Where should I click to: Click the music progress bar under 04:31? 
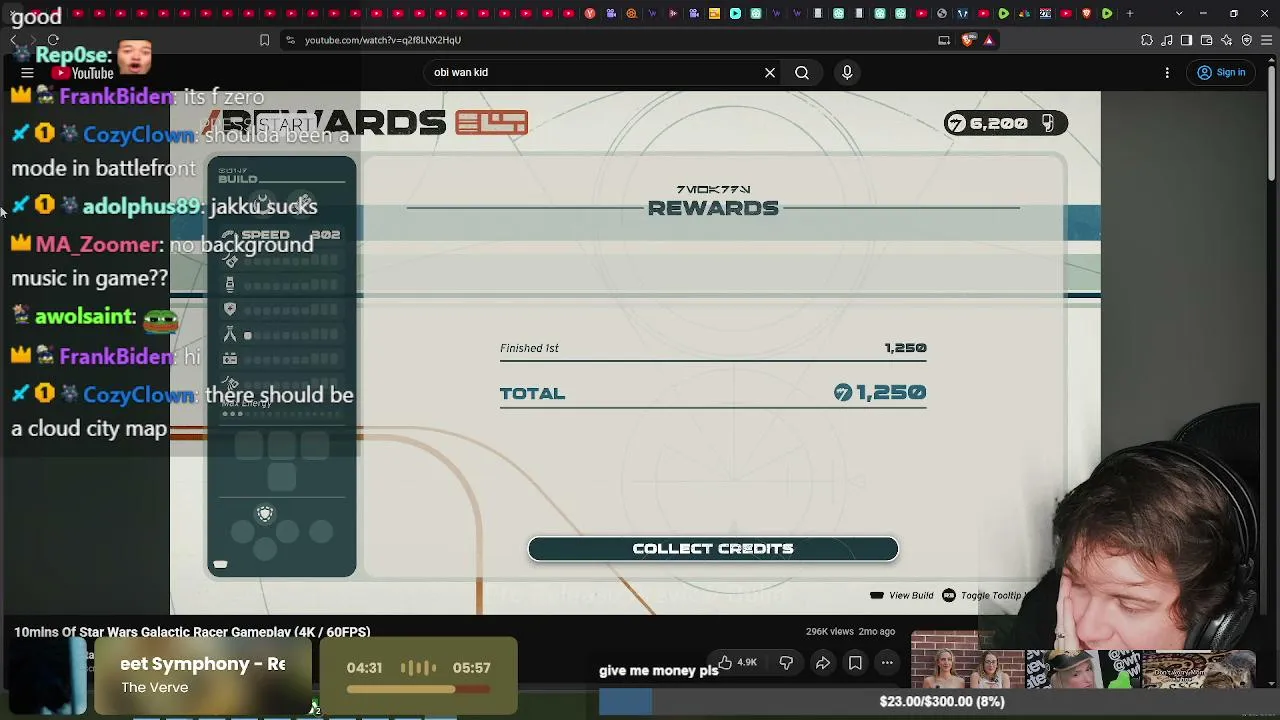(x=419, y=689)
